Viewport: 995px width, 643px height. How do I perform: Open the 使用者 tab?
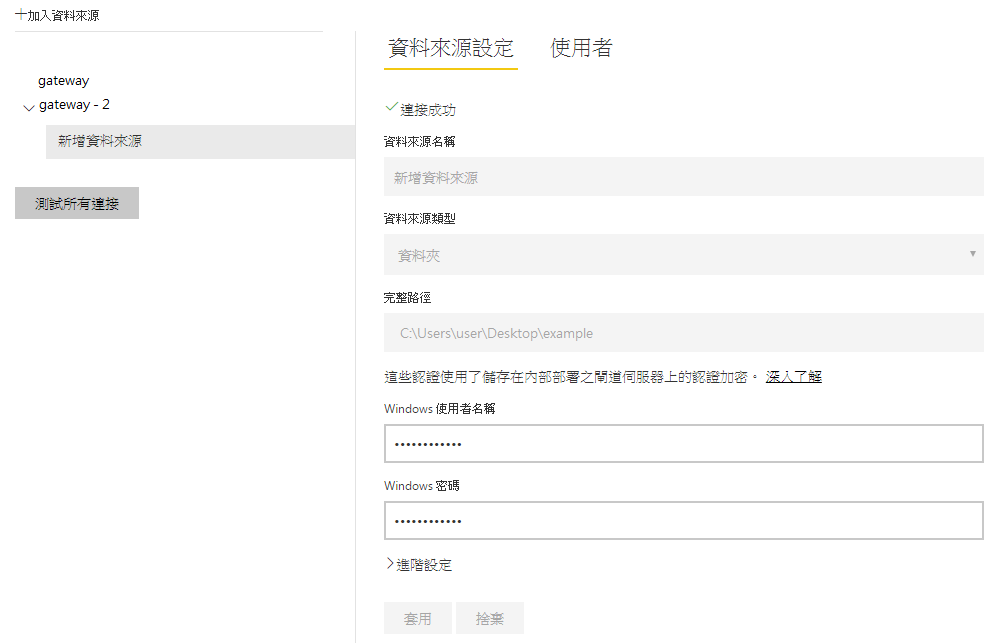581,48
